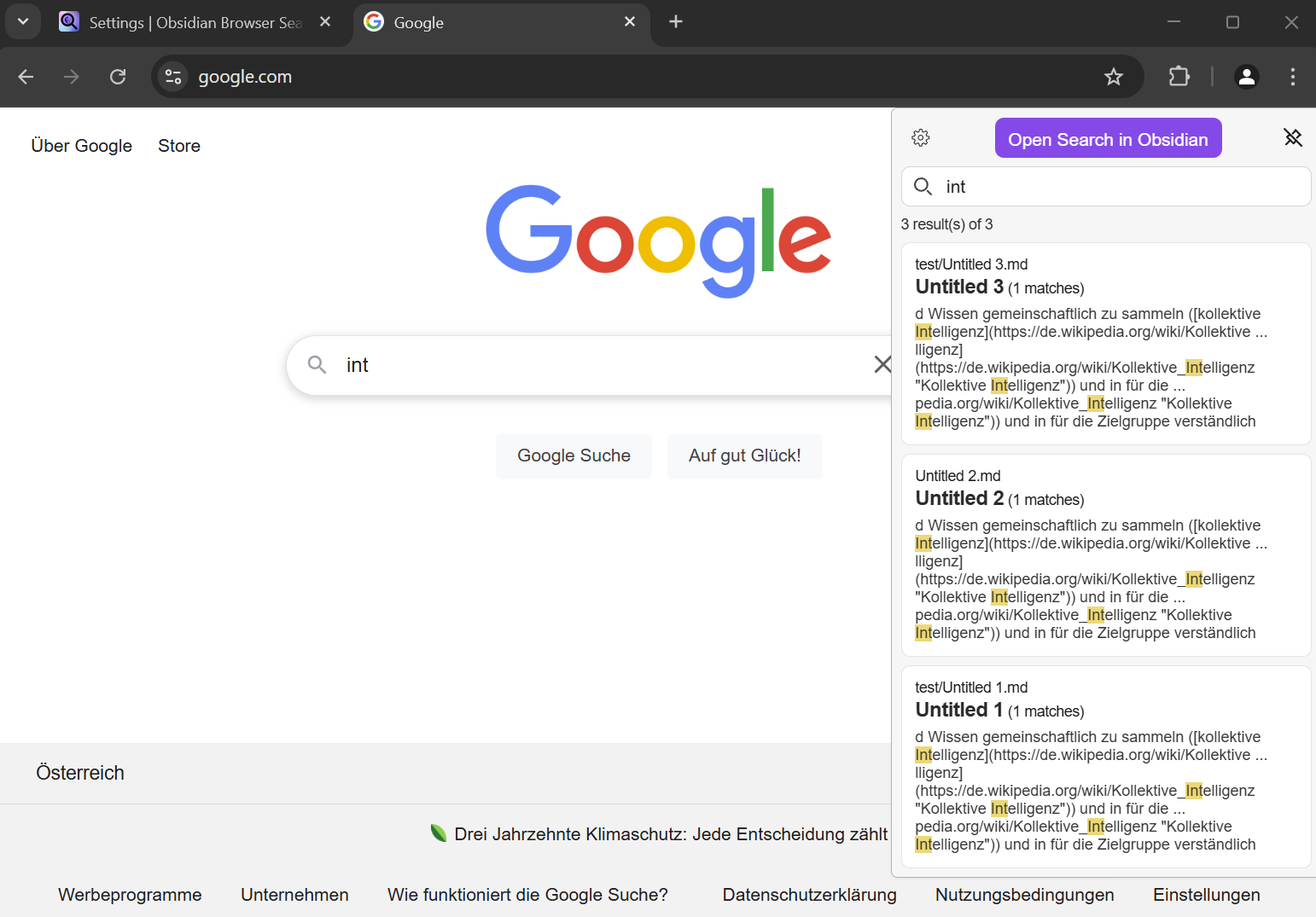Clear the Google search box with X
This screenshot has height=917, width=1316.
pyautogui.click(x=882, y=365)
